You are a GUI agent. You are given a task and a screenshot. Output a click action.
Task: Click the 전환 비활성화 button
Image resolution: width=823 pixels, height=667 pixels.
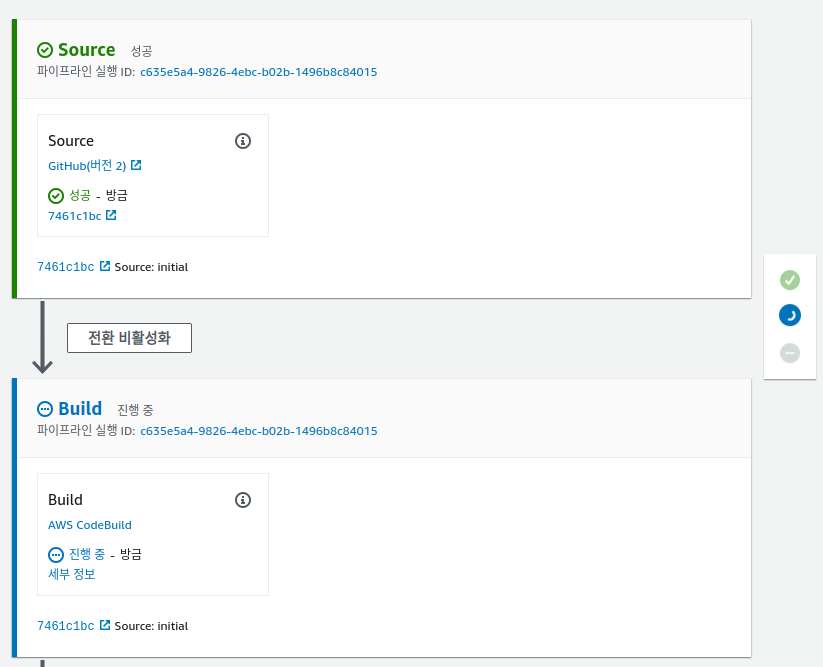point(129,338)
